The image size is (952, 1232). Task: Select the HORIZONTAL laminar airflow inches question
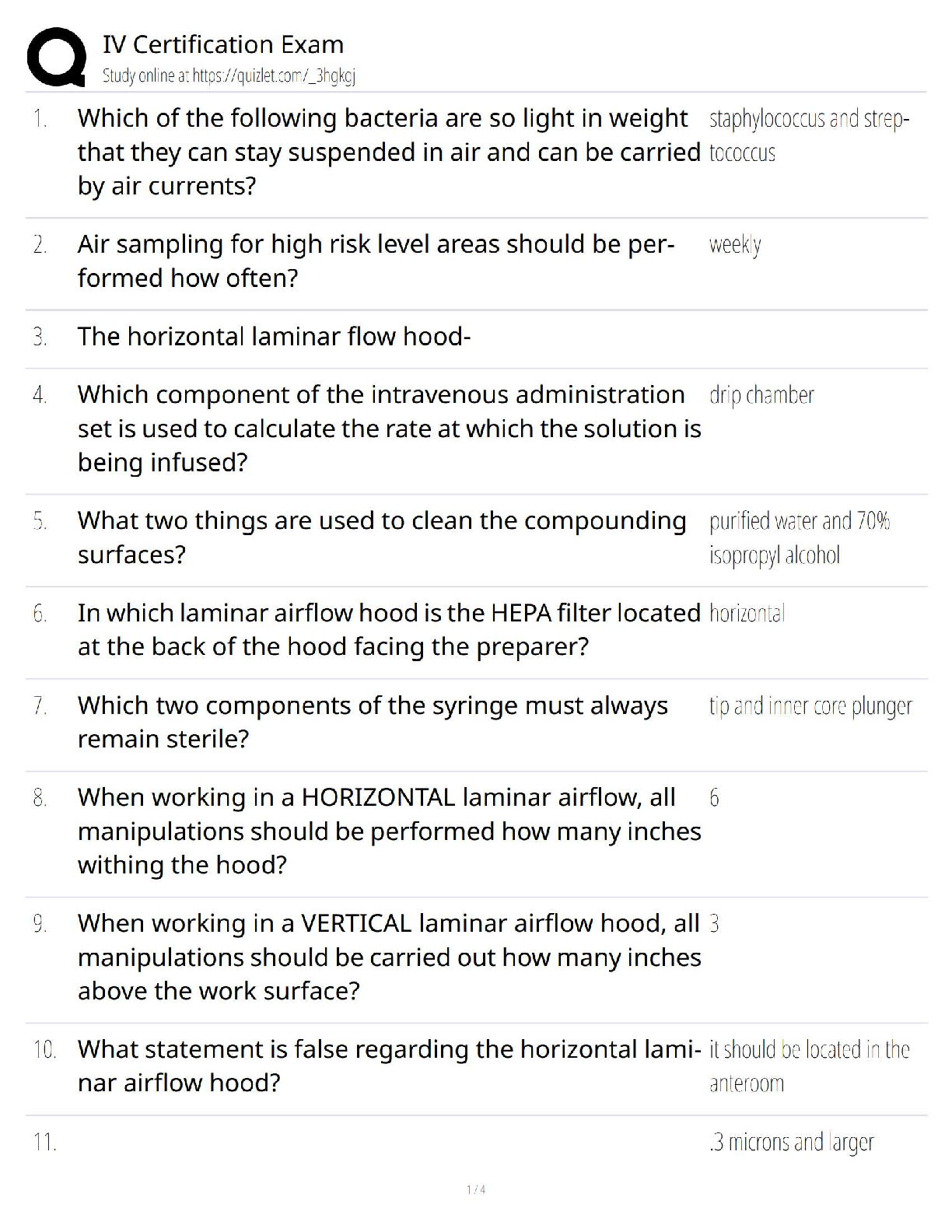[x=389, y=831]
